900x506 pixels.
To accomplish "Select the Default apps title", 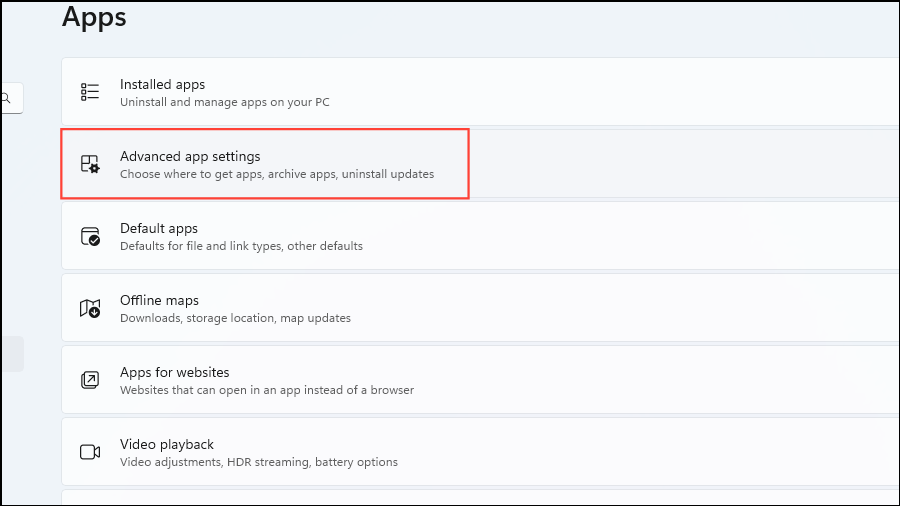I will click(x=159, y=228).
